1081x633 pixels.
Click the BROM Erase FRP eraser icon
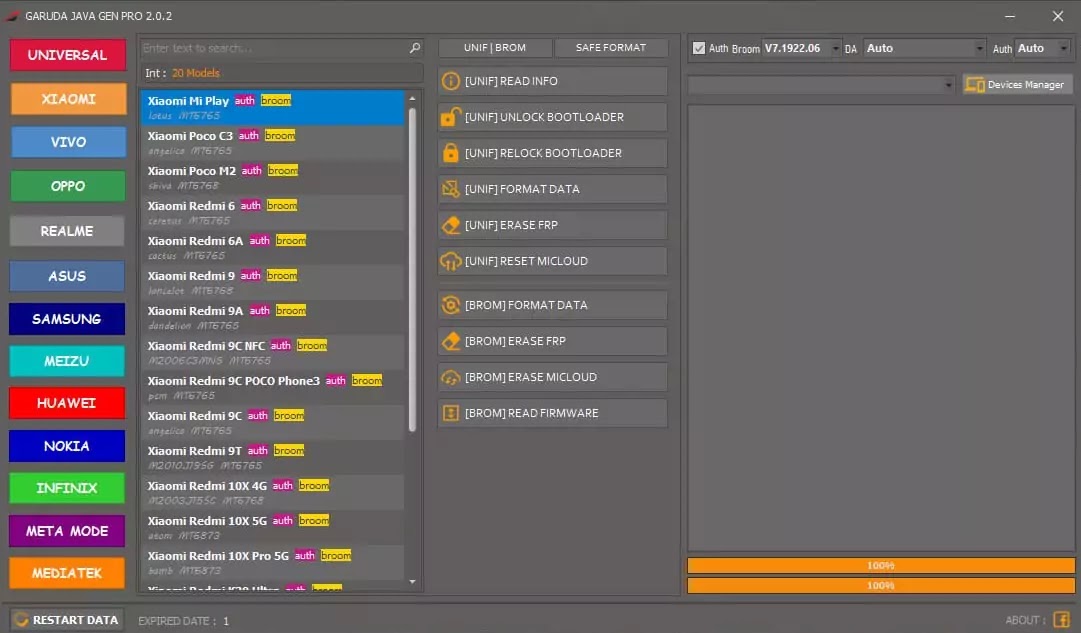pyautogui.click(x=450, y=341)
